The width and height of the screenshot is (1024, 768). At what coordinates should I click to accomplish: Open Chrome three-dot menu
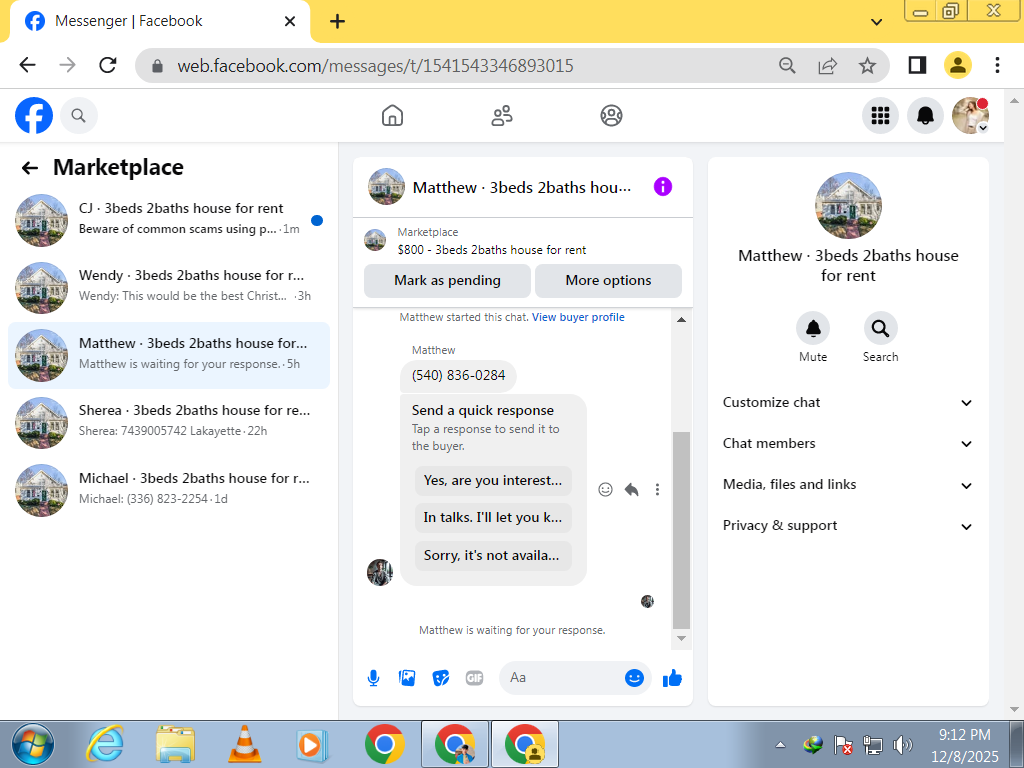(997, 65)
